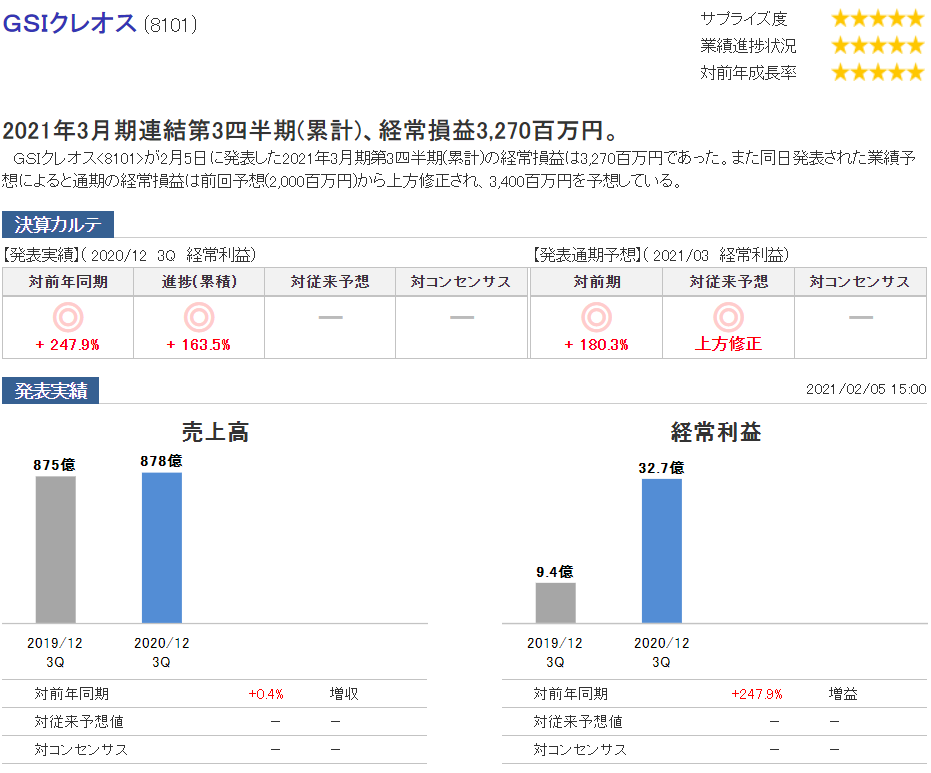Screen dimensions: 931x773
Task: Click the 上方修正 red text
Action: click(x=729, y=344)
